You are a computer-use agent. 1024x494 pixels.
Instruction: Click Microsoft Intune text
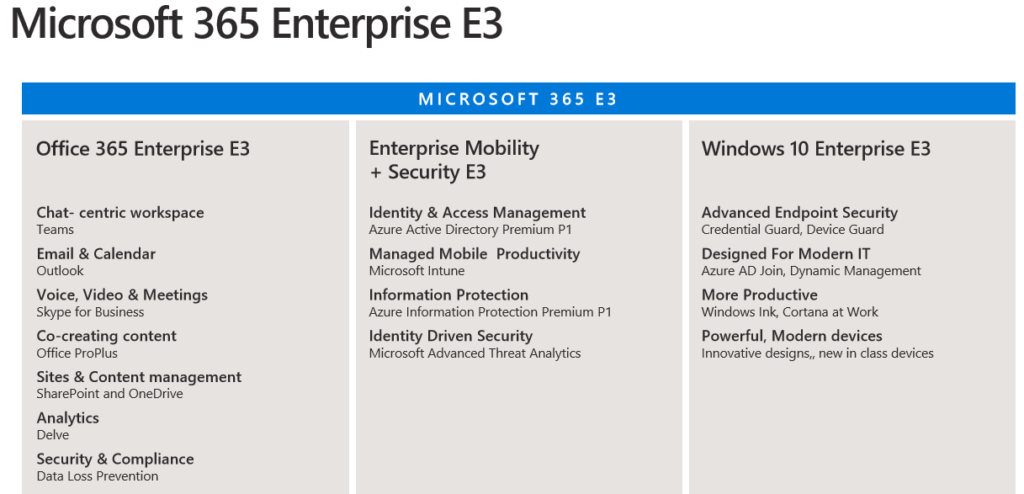[x=417, y=271]
